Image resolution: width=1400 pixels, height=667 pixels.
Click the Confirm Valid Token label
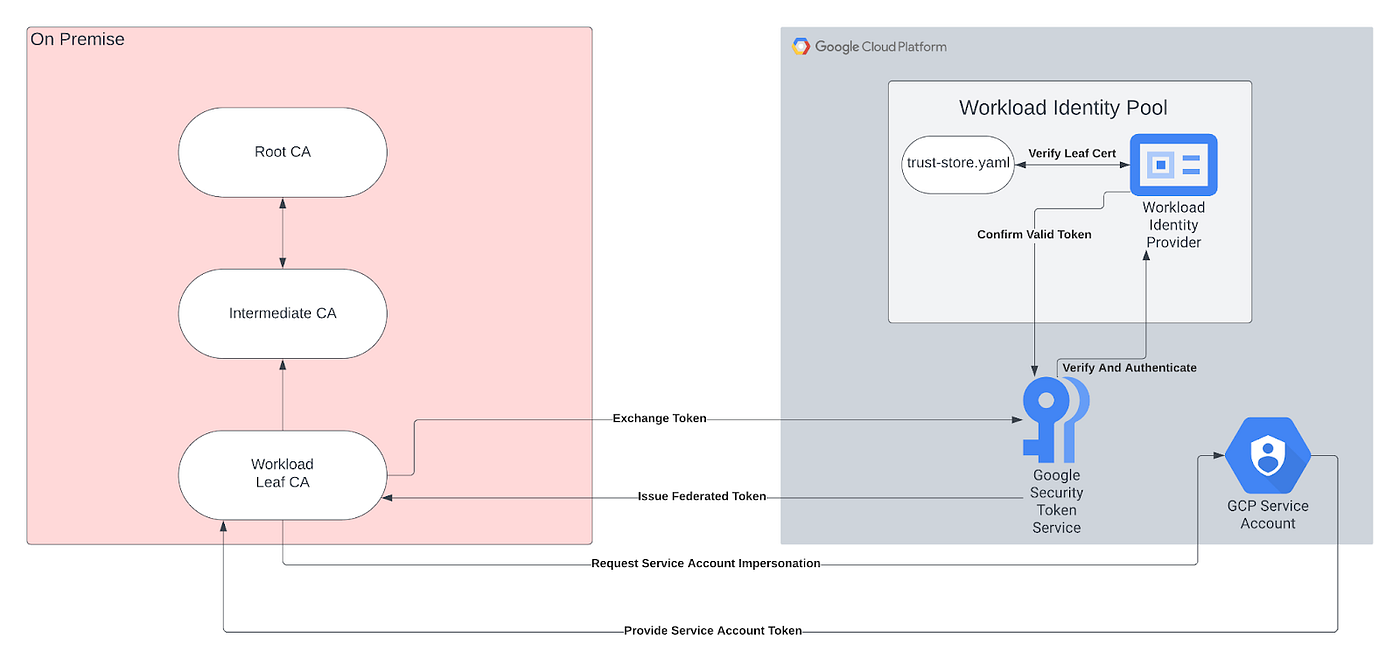click(1034, 234)
